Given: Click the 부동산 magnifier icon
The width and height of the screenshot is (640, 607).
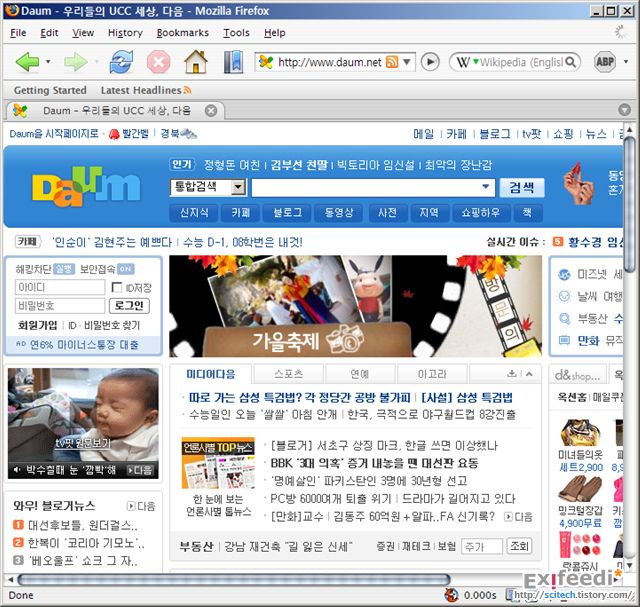Looking at the screenshot, I should point(564,318).
